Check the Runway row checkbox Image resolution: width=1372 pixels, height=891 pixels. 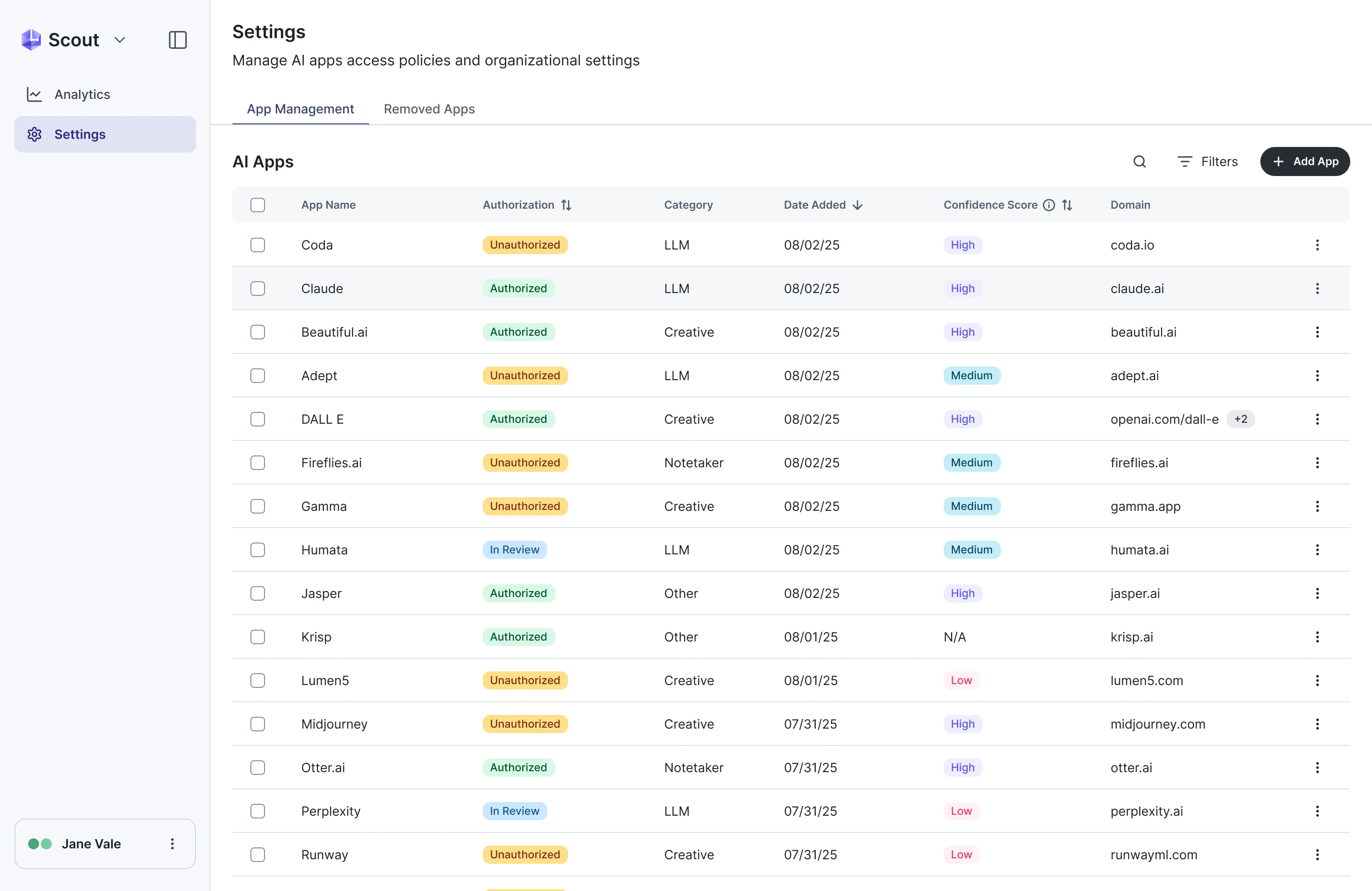(x=258, y=854)
